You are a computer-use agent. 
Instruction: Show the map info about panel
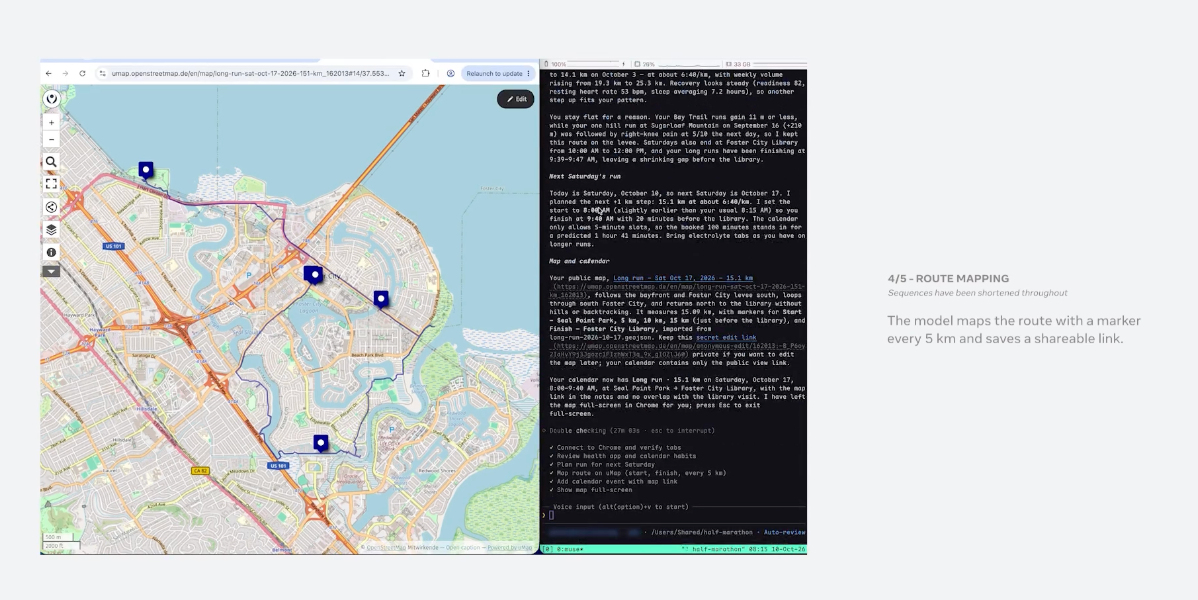point(51,252)
